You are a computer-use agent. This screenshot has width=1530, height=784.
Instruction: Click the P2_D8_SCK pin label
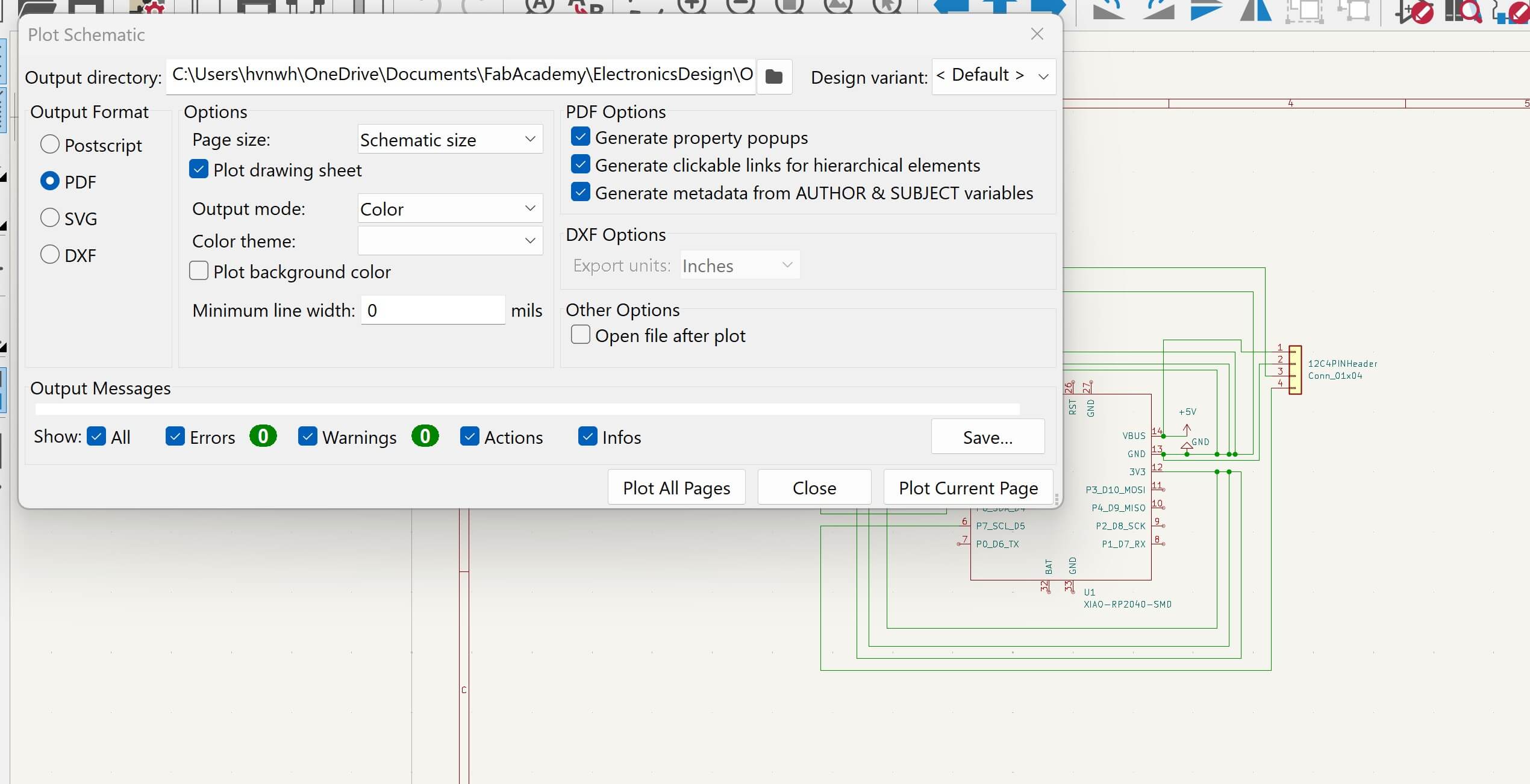(x=1120, y=526)
